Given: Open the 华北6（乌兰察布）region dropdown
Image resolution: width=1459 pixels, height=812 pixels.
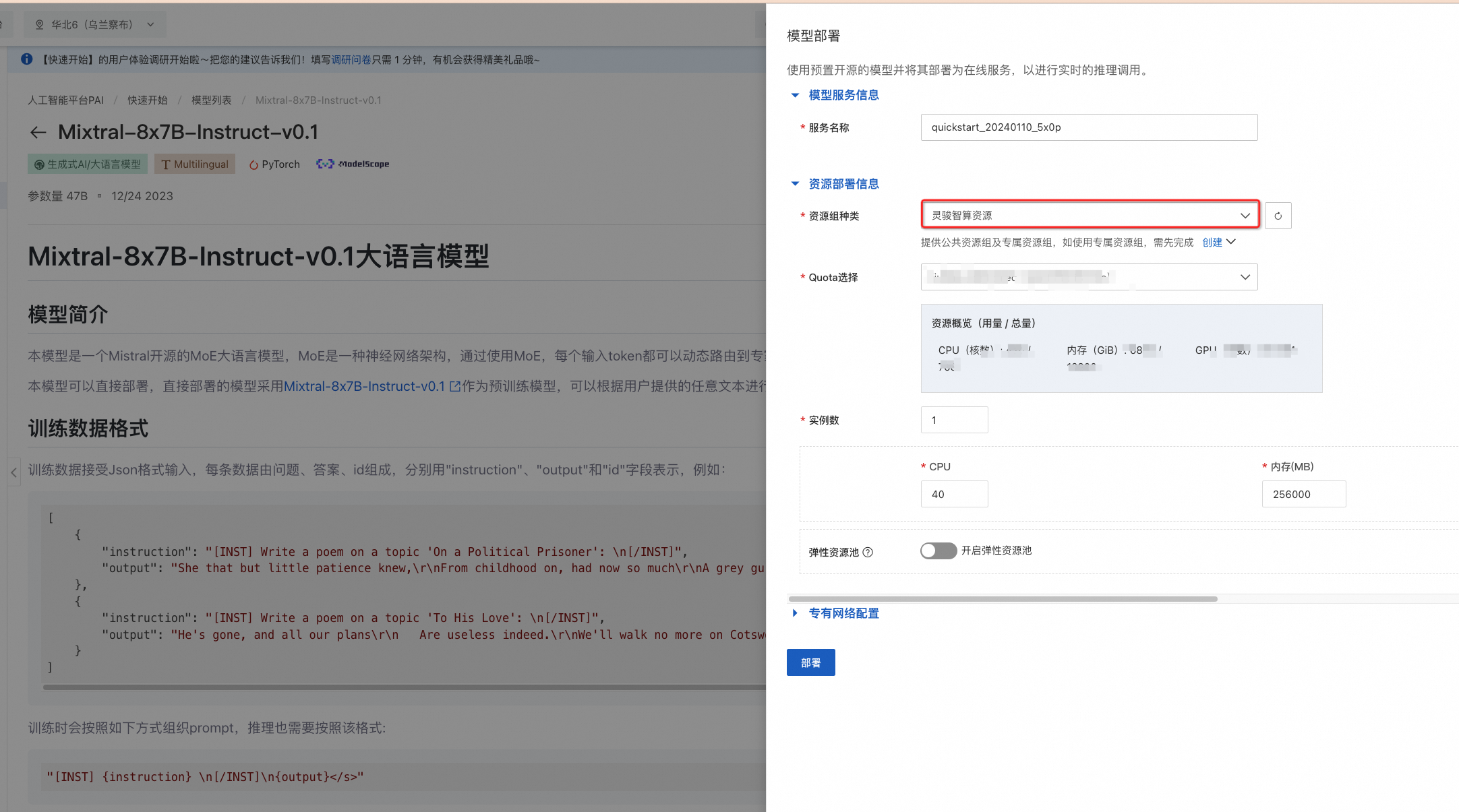Looking at the screenshot, I should [x=94, y=25].
